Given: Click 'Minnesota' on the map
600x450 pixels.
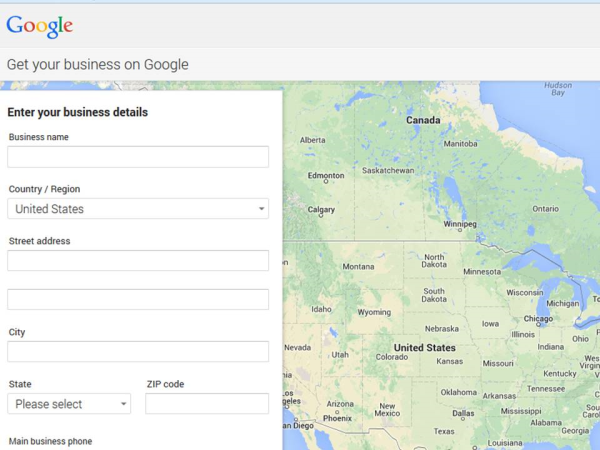Looking at the screenshot, I should point(482,272).
